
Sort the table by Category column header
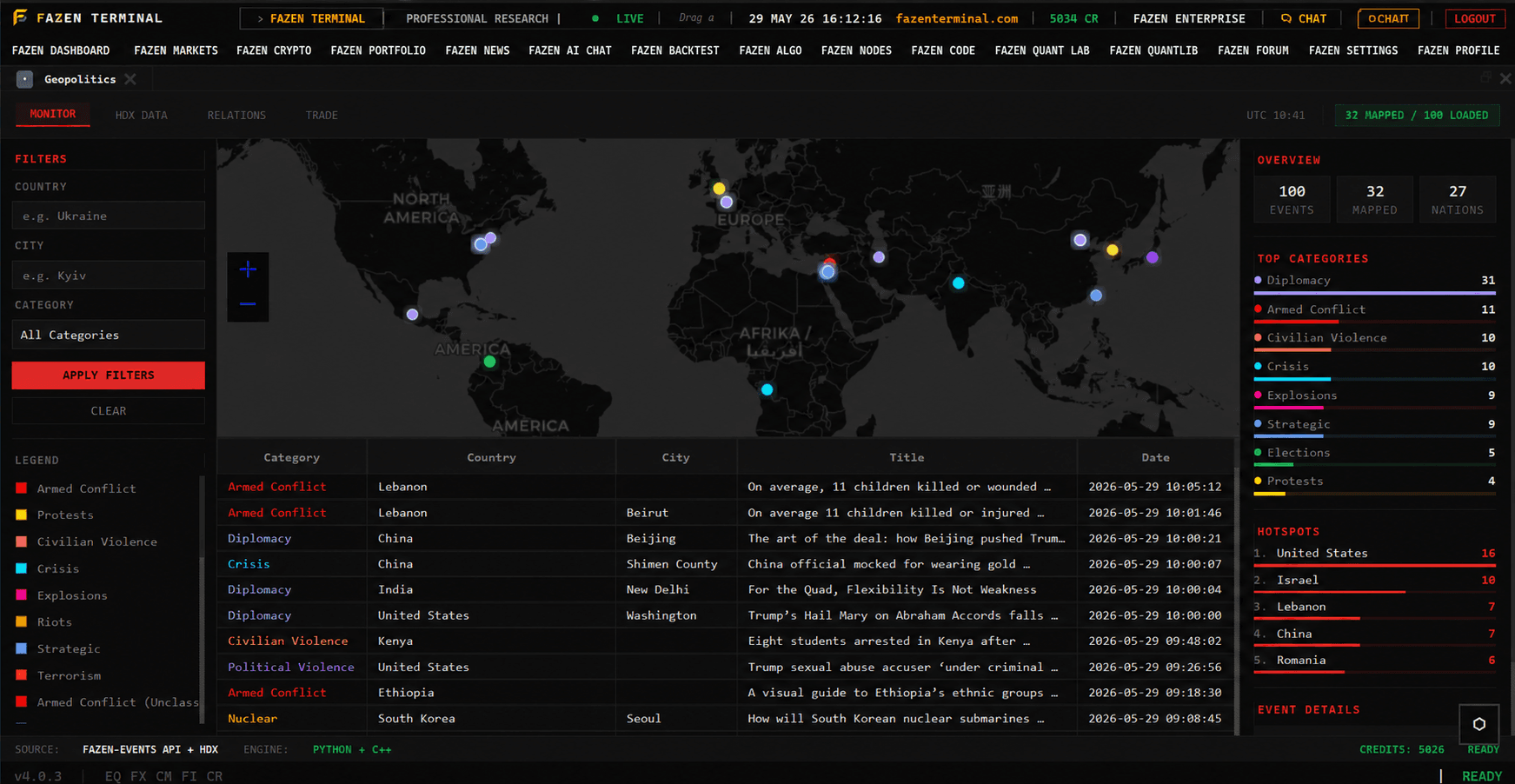pyautogui.click(x=291, y=457)
